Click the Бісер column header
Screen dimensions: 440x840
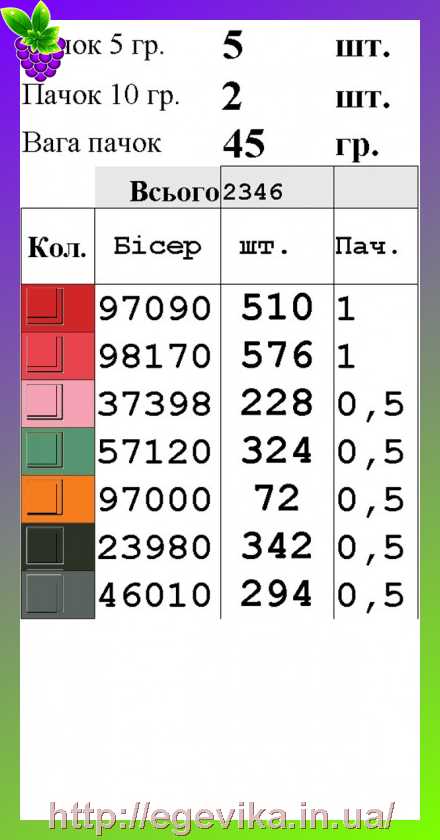tap(158, 246)
